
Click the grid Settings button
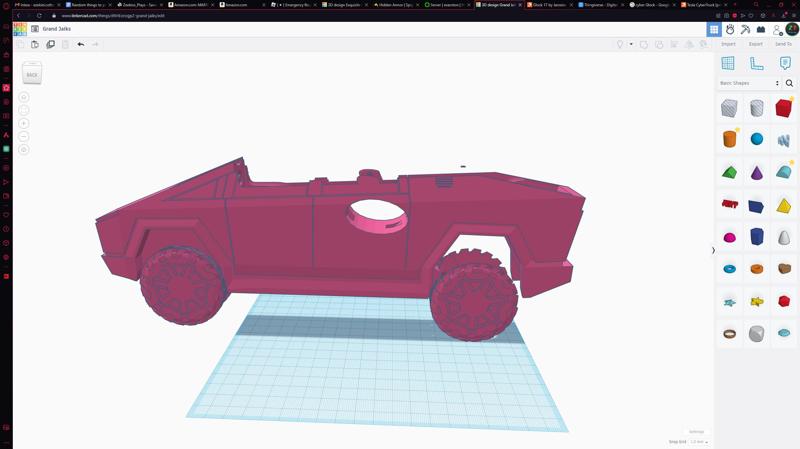[696, 432]
